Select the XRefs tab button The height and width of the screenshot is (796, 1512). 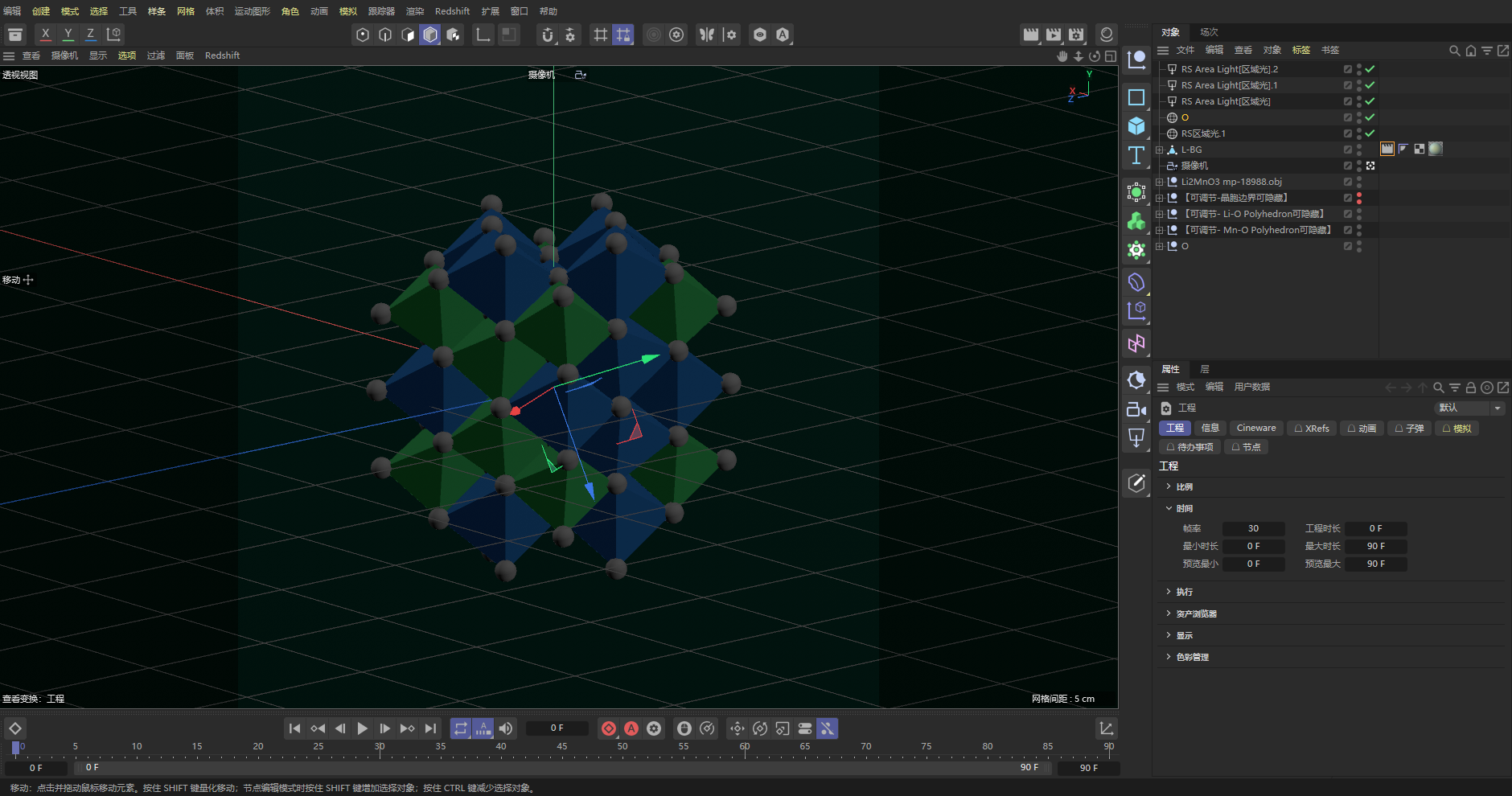coord(1311,428)
